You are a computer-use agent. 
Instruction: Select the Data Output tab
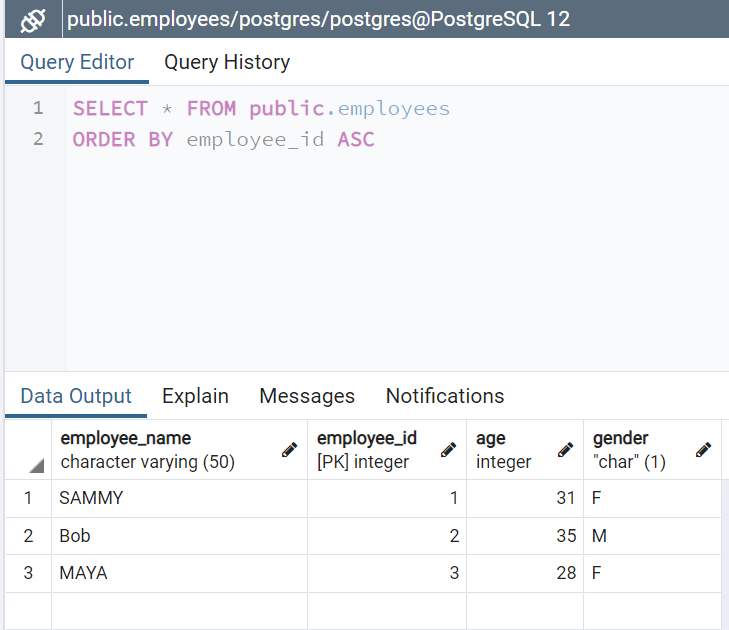[x=76, y=396]
